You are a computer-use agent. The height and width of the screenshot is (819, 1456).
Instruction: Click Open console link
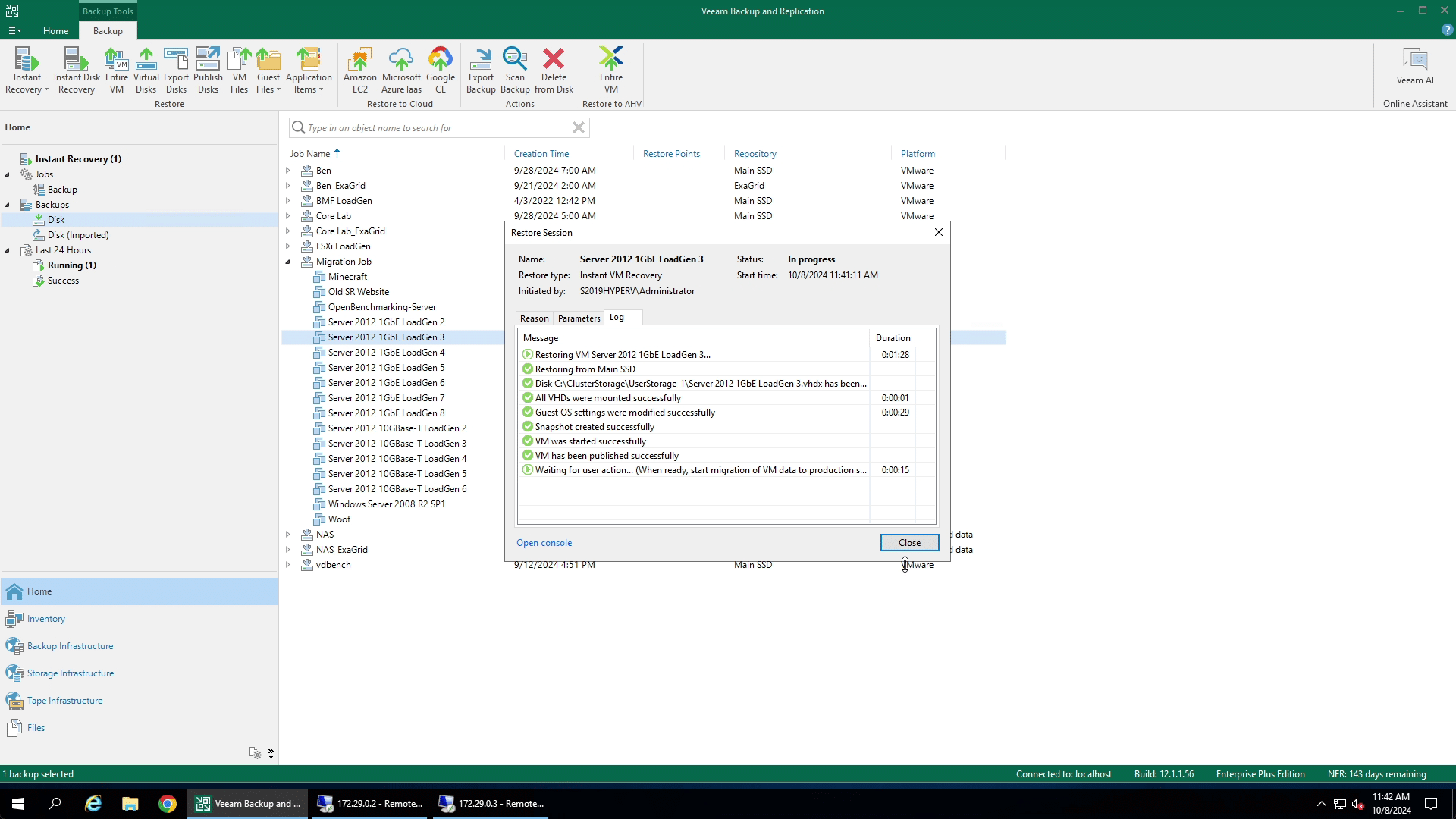point(544,543)
